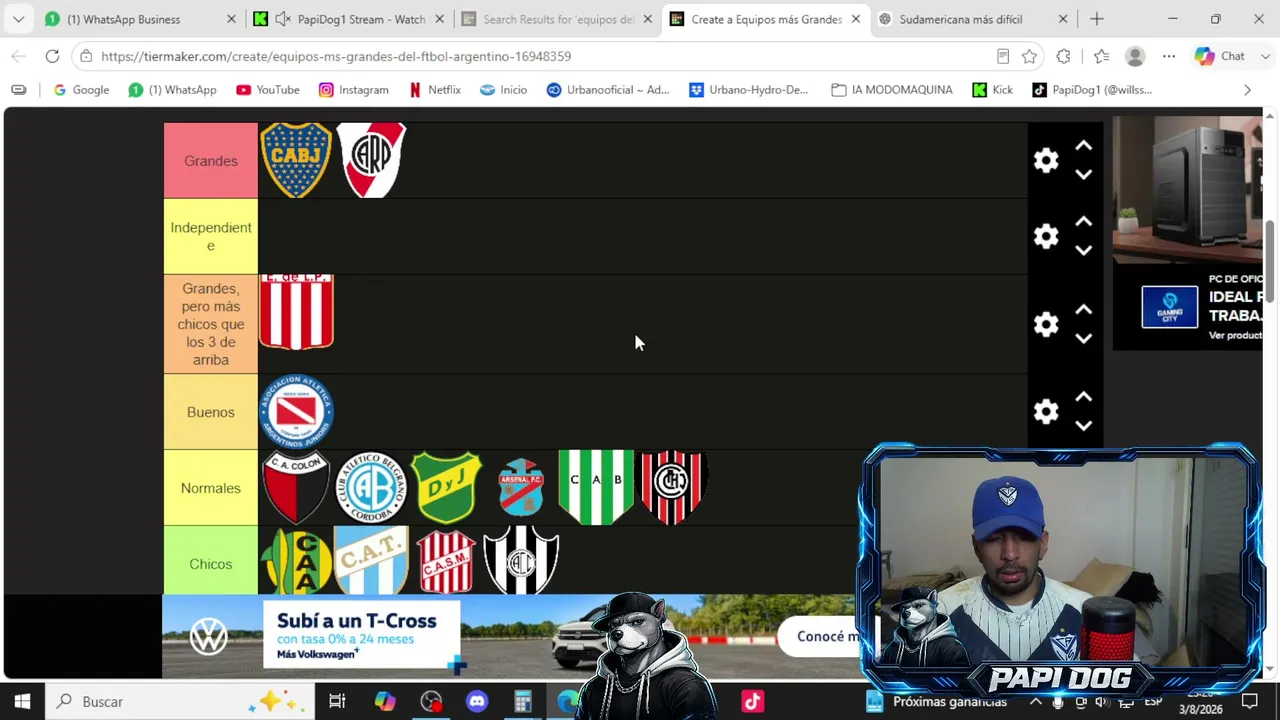Open the browser extensions icon
1280x720 pixels.
tap(1063, 56)
